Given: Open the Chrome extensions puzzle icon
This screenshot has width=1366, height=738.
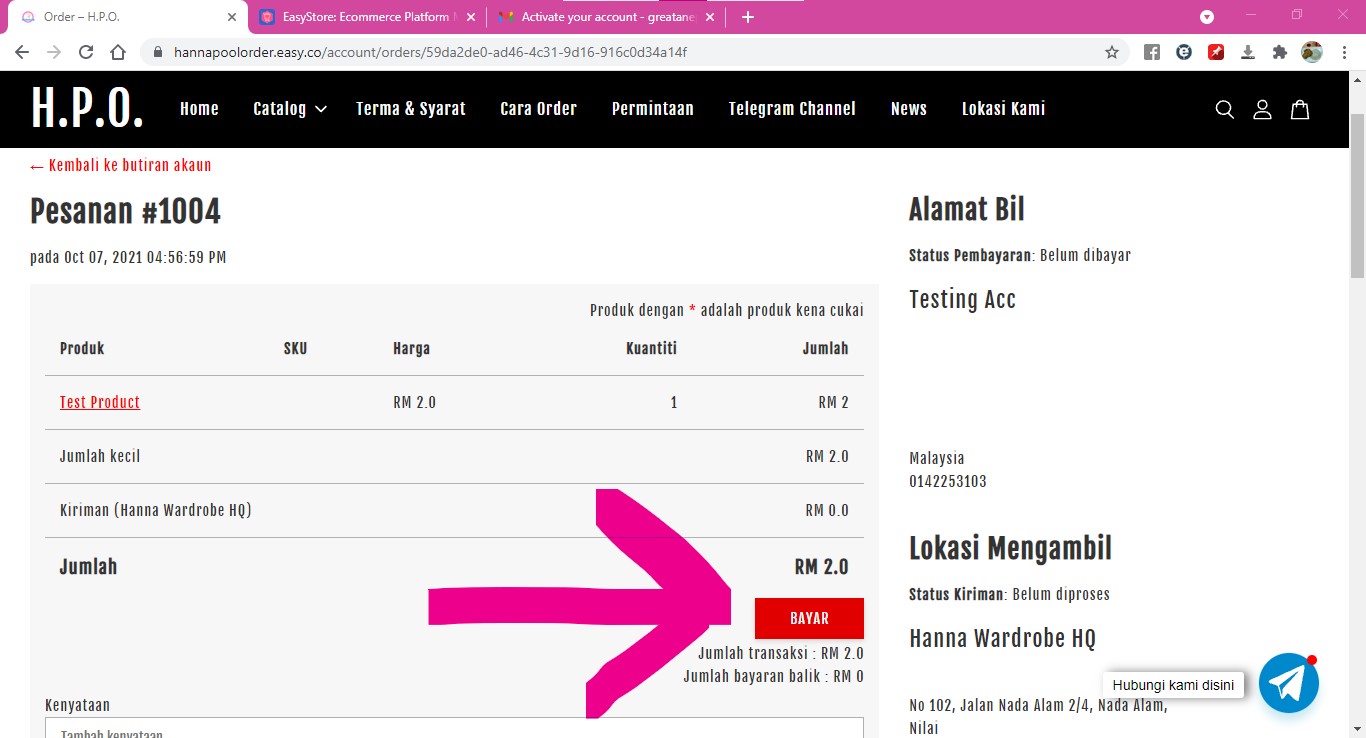Looking at the screenshot, I should pyautogui.click(x=1279, y=52).
